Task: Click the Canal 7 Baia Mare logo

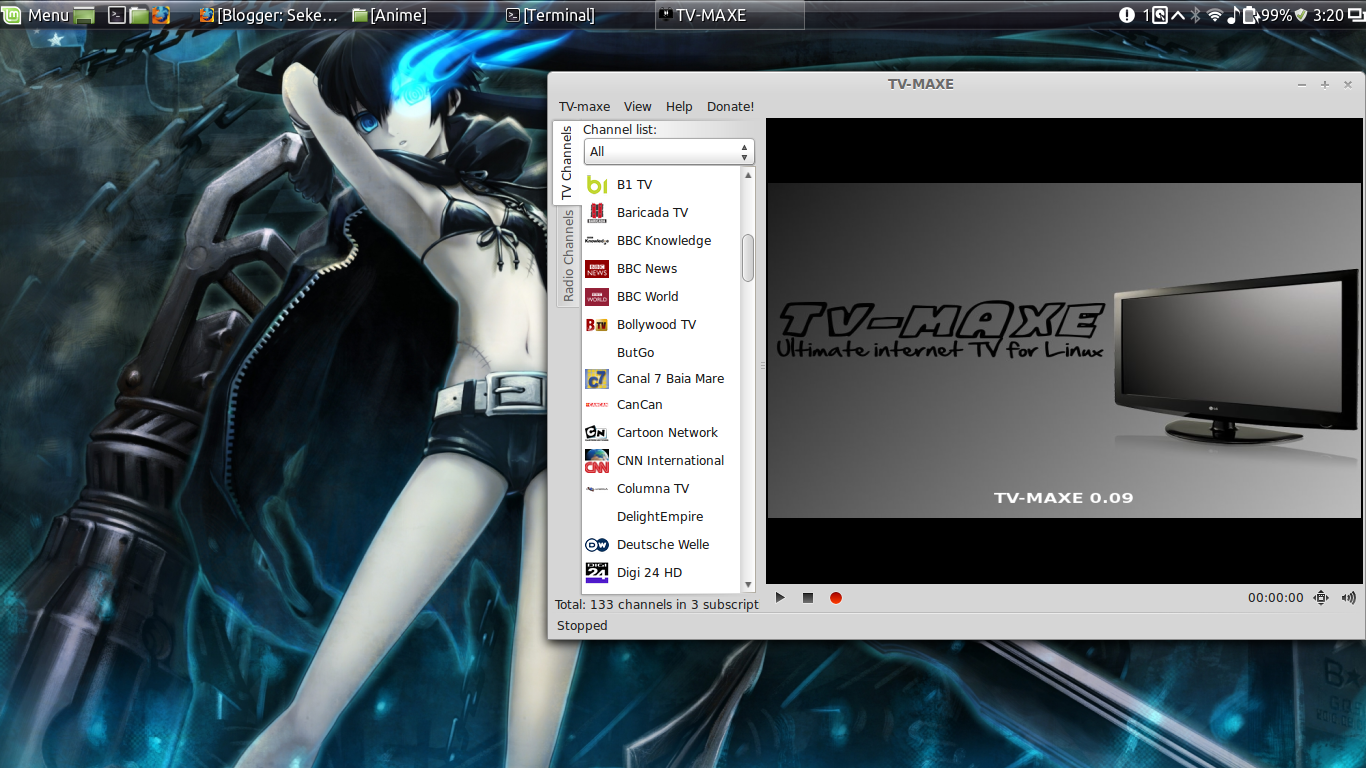Action: click(597, 379)
